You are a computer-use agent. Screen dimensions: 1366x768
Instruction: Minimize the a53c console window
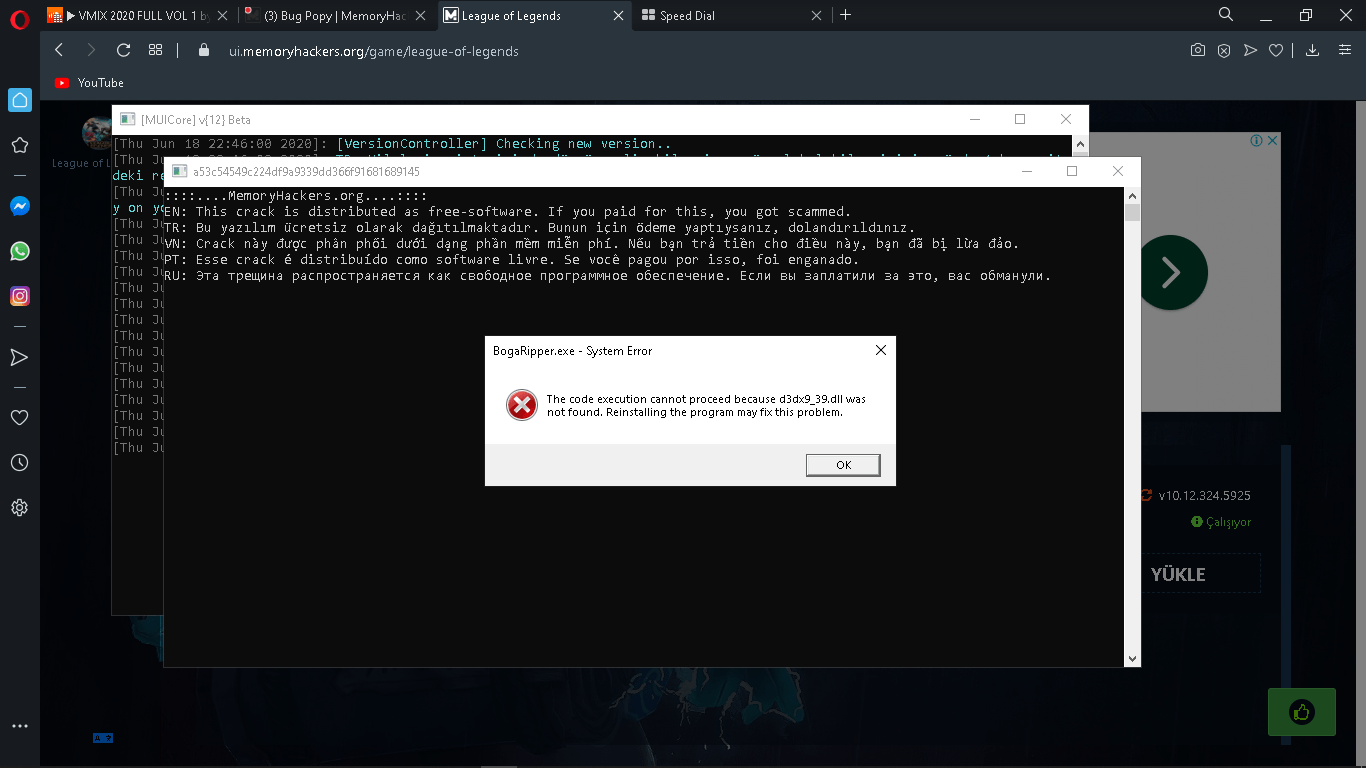pos(1026,171)
